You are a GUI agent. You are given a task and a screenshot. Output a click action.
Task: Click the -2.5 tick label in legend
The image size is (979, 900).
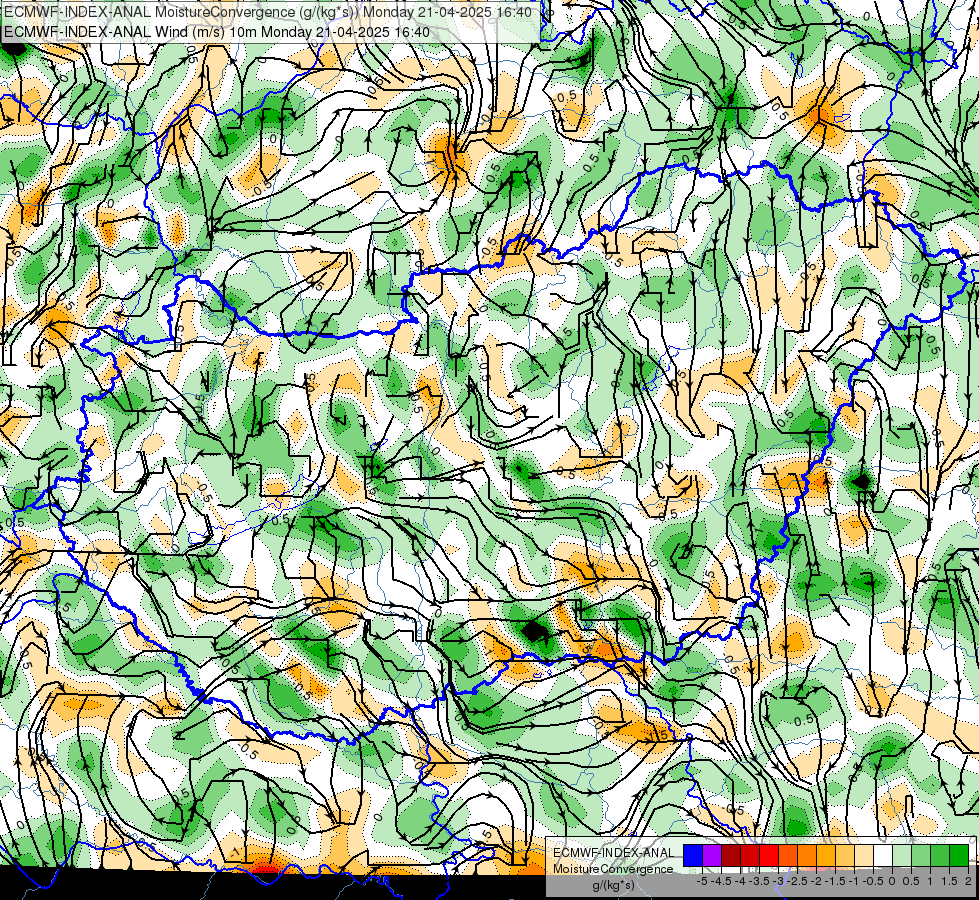(x=796, y=881)
